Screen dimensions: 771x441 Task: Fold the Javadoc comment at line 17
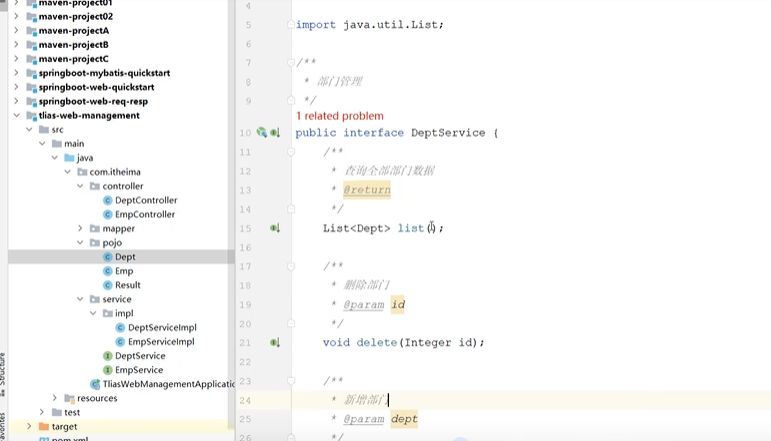coord(291,266)
